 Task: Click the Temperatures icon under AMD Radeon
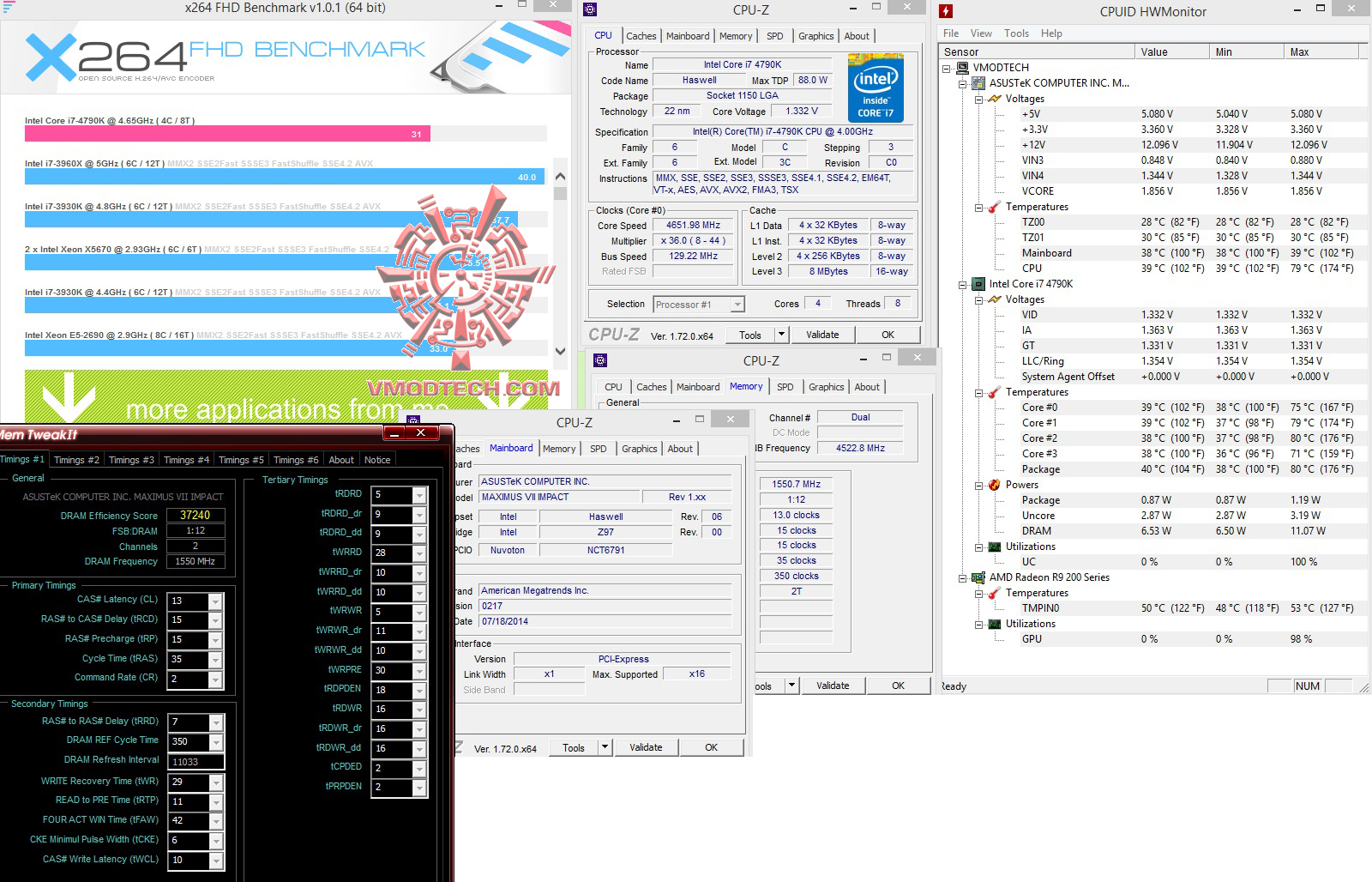click(x=995, y=593)
